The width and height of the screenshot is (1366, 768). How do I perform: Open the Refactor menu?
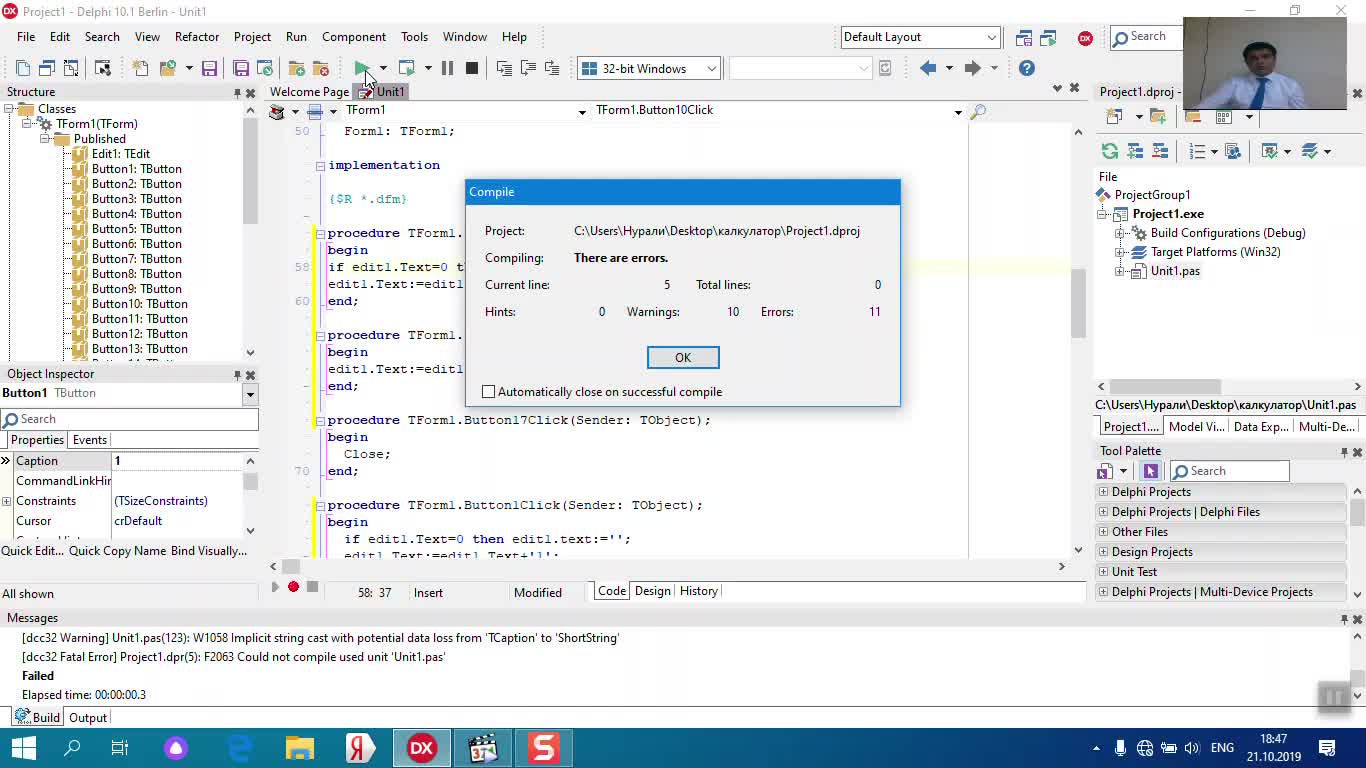click(197, 37)
